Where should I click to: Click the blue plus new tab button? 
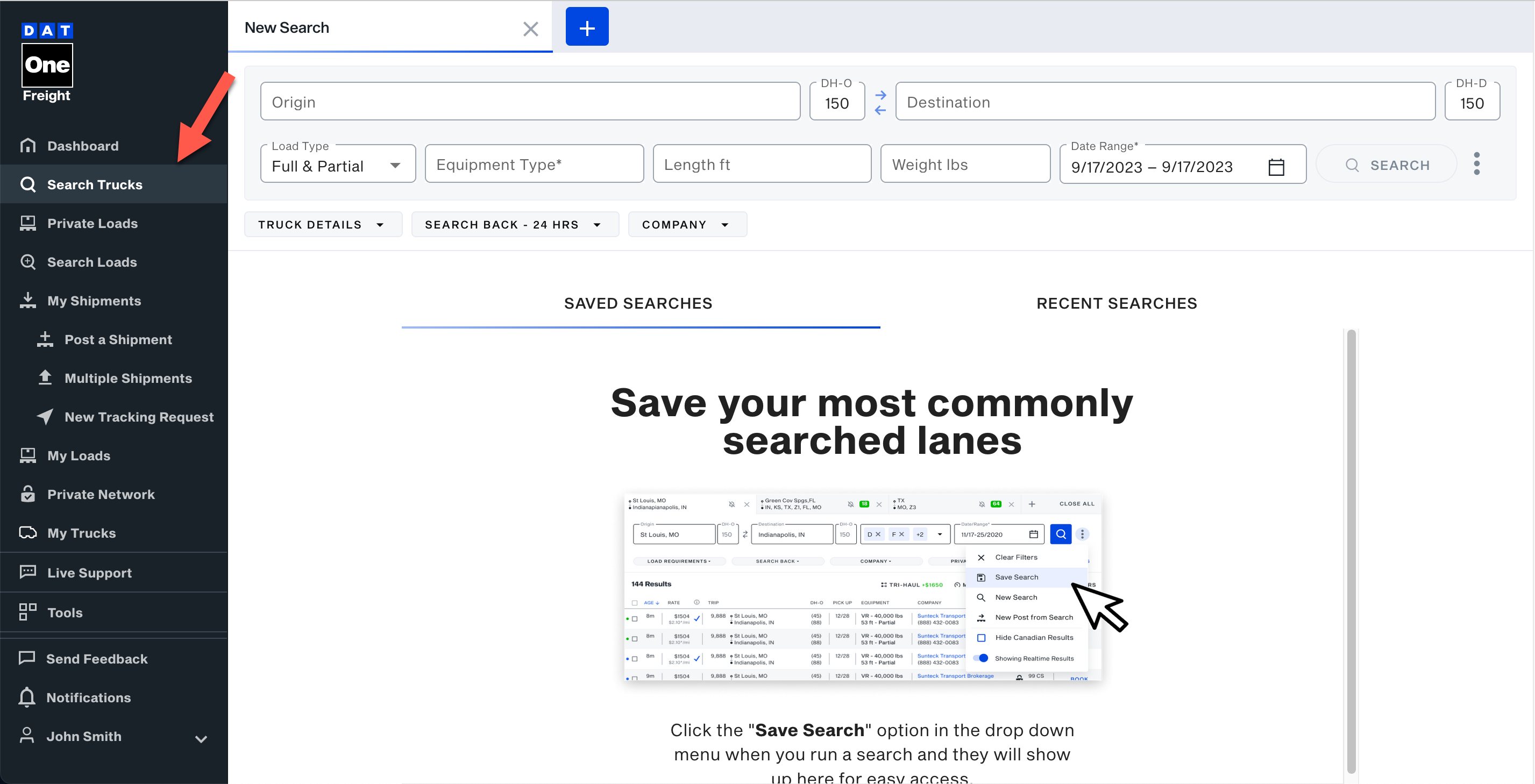click(x=586, y=27)
